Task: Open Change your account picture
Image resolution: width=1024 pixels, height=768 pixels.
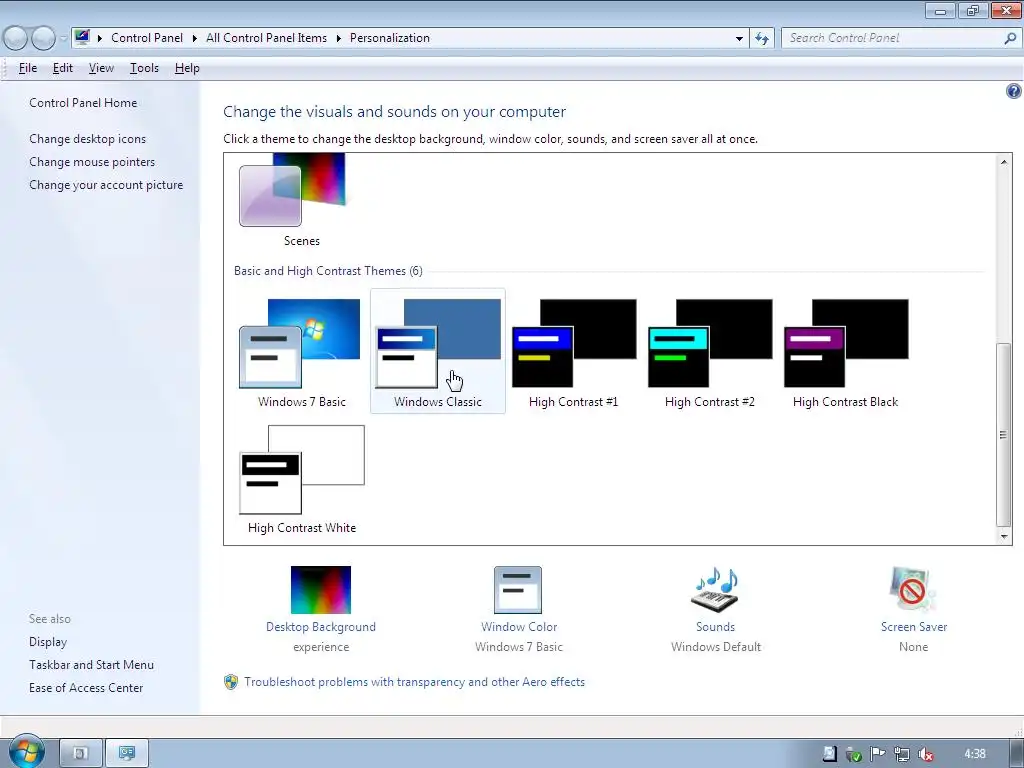Action: pyautogui.click(x=106, y=185)
